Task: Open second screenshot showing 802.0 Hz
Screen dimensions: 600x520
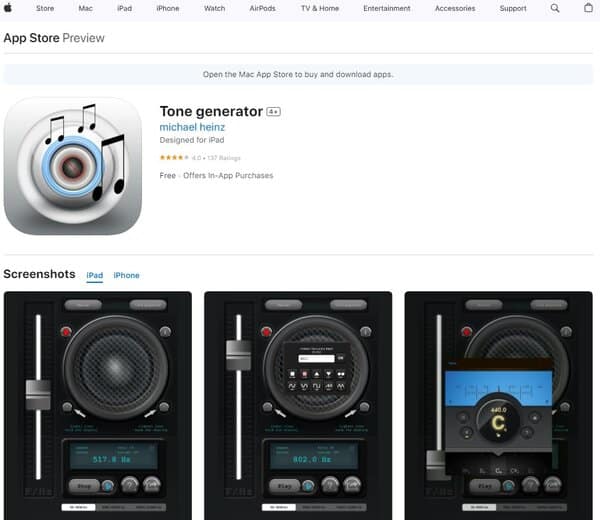Action: pos(298,406)
